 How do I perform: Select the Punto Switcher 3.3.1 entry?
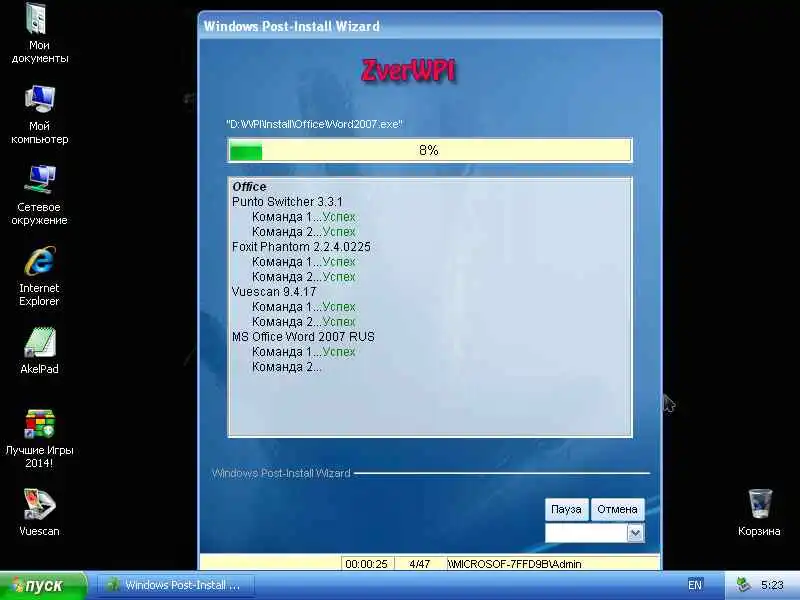click(287, 202)
